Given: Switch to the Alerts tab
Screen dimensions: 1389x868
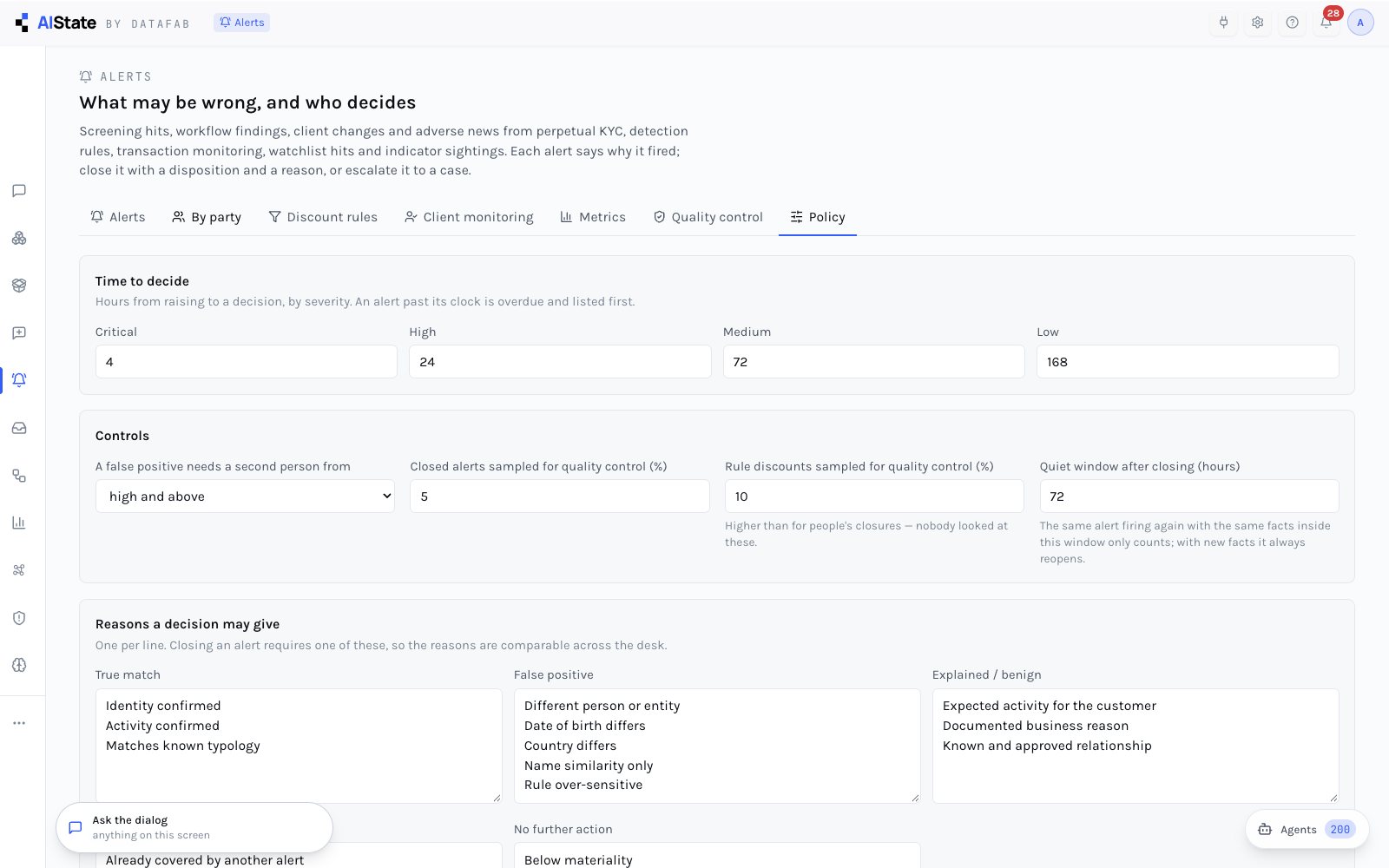Looking at the screenshot, I should pos(118,217).
